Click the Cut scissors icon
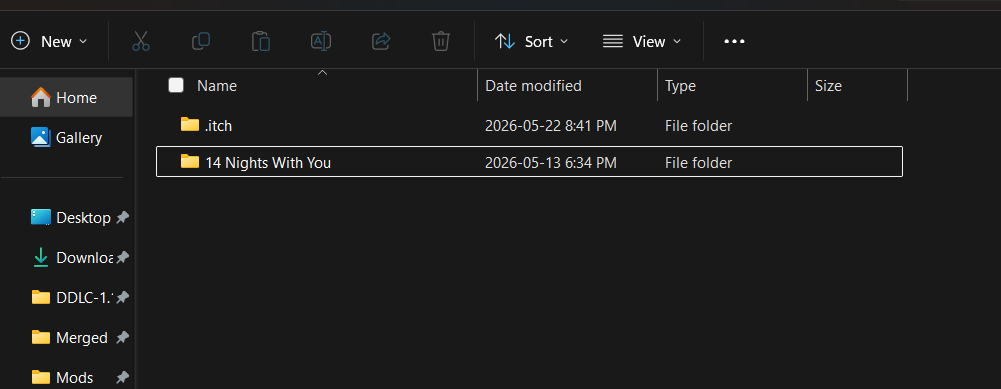The width and height of the screenshot is (1001, 389). [140, 42]
